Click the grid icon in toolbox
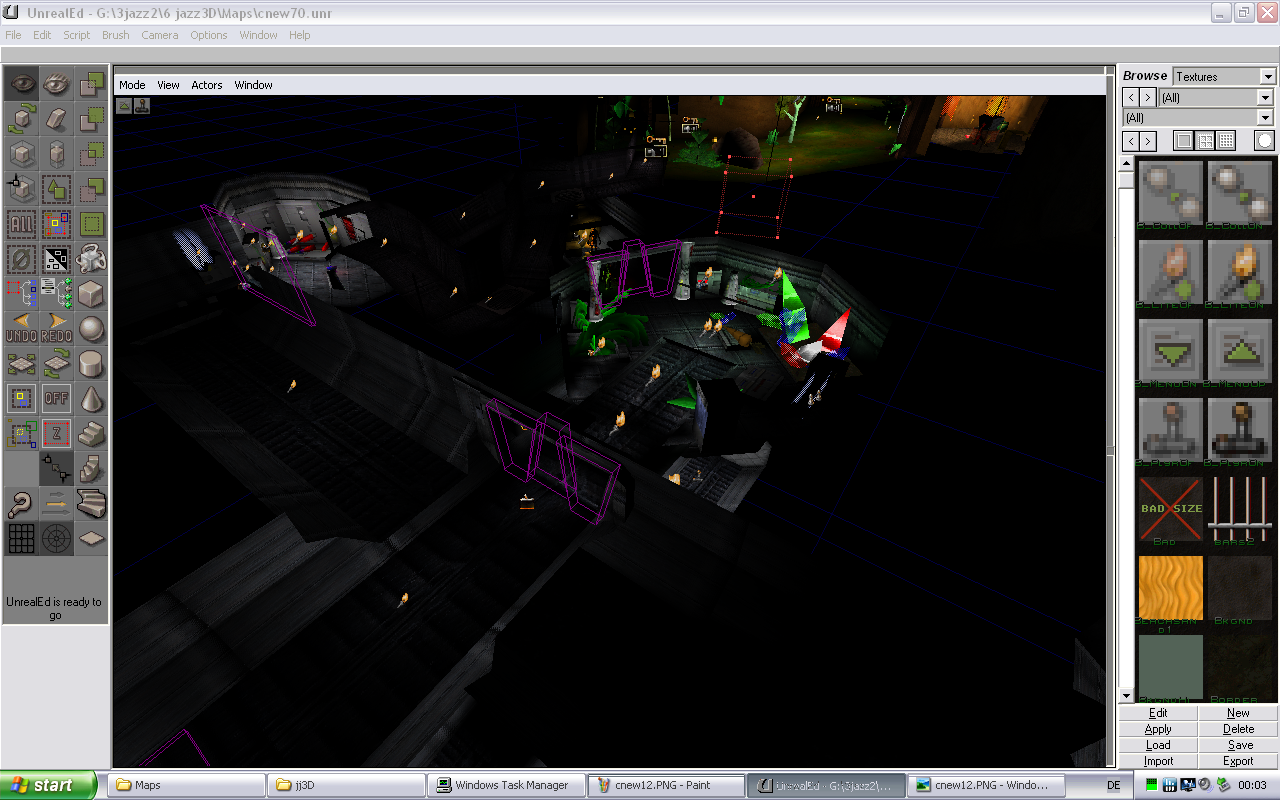 pos(22,539)
